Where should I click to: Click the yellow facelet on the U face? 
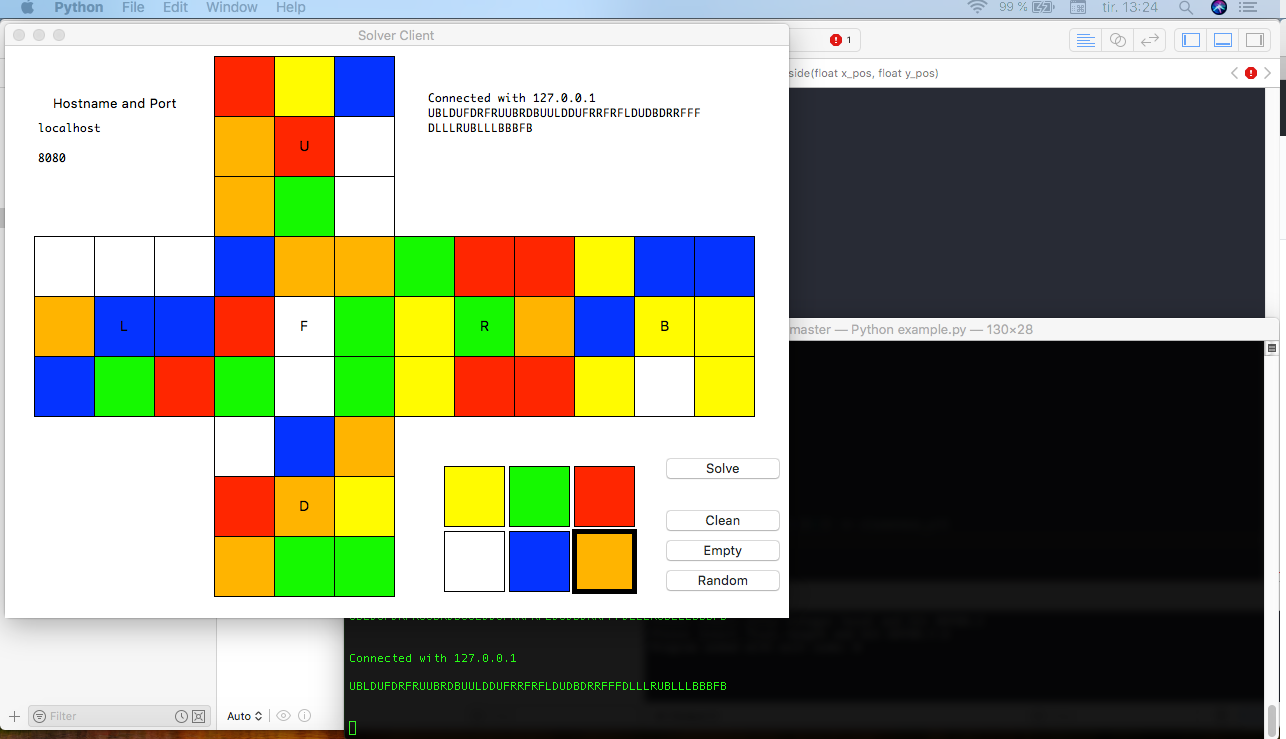coord(304,86)
